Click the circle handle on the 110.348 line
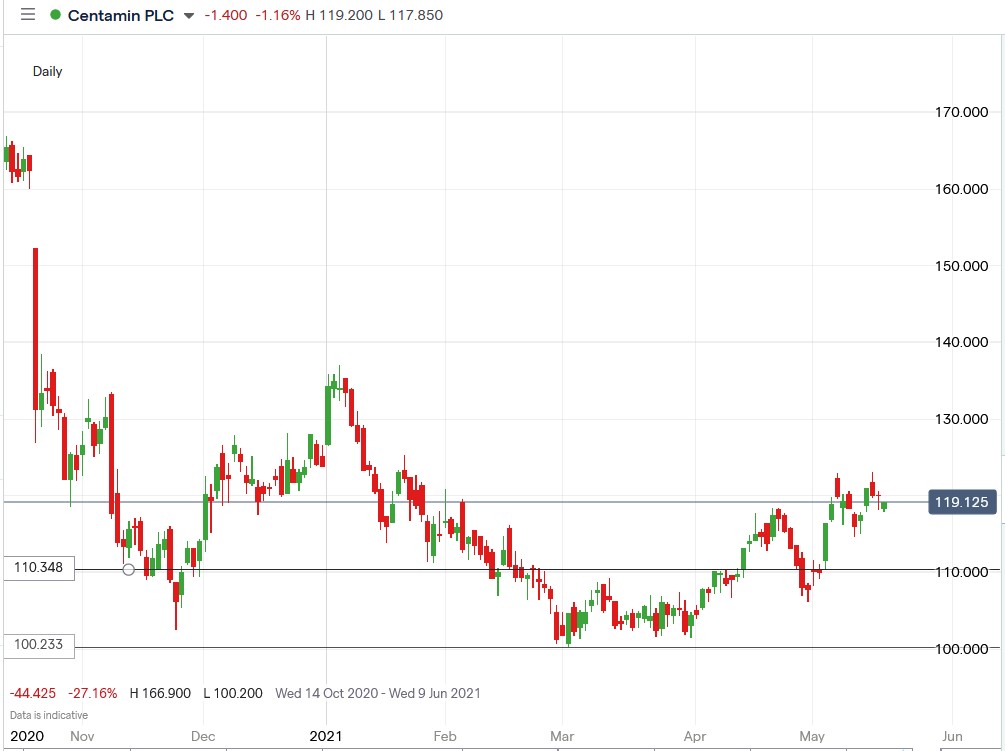 pos(128,568)
